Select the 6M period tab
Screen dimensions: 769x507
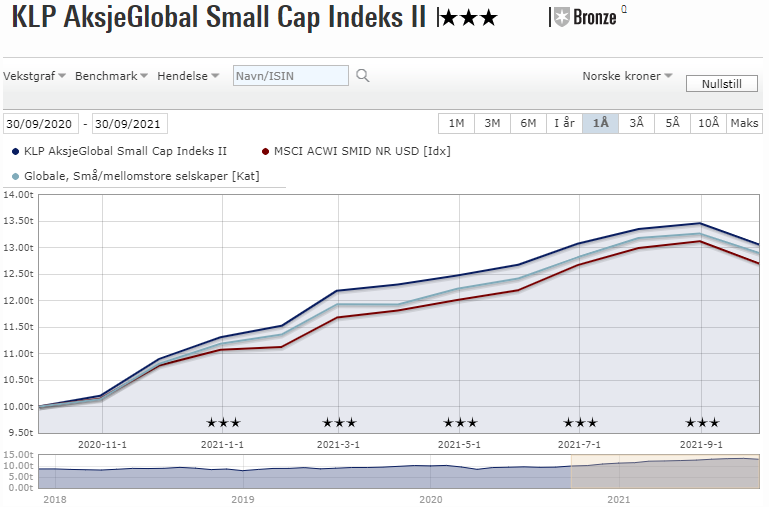(528, 123)
